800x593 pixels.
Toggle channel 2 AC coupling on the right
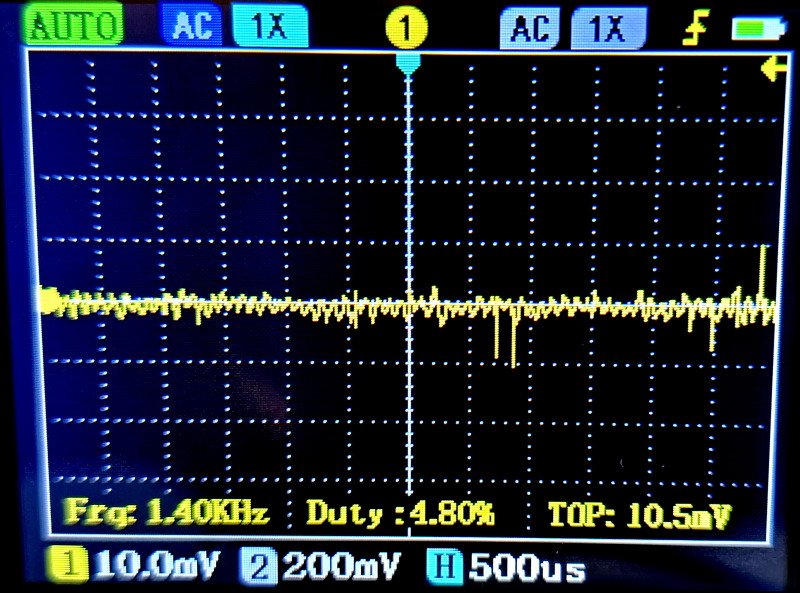pos(531,30)
